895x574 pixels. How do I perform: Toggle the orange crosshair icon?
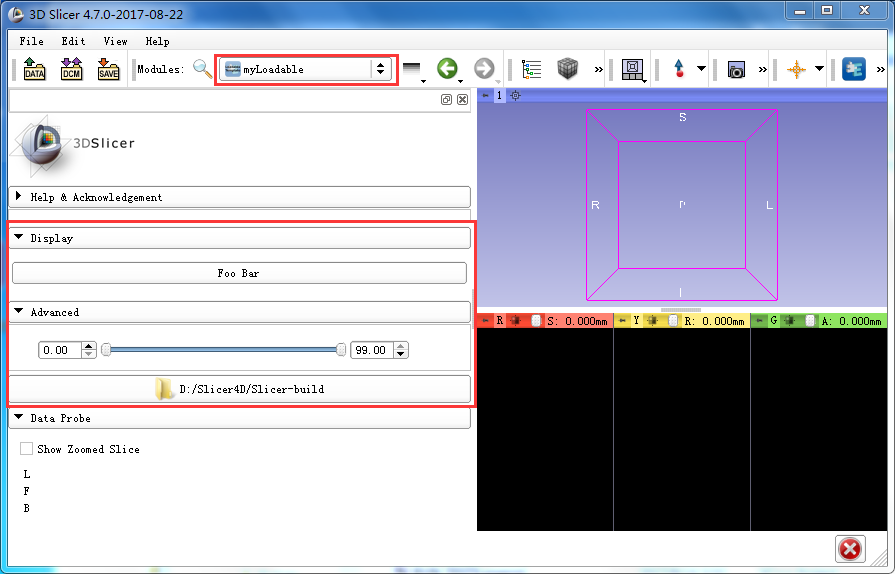pos(796,70)
